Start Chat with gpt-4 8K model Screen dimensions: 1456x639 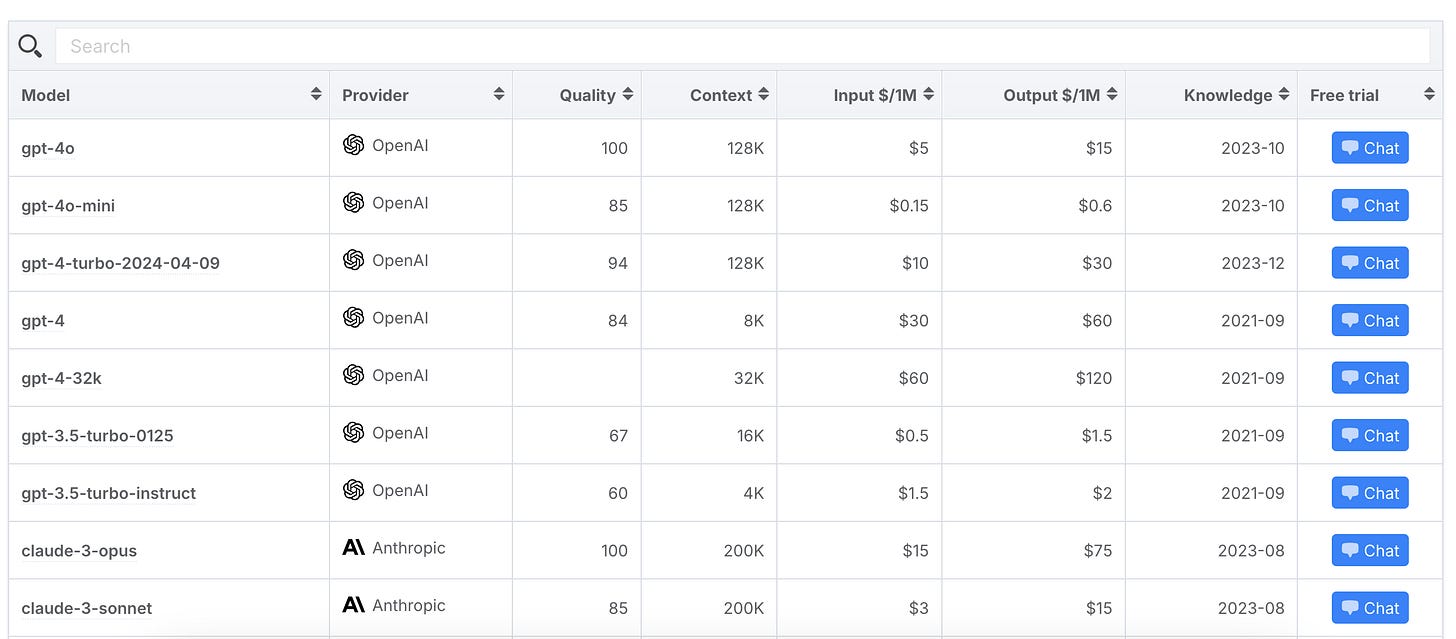click(x=1370, y=320)
